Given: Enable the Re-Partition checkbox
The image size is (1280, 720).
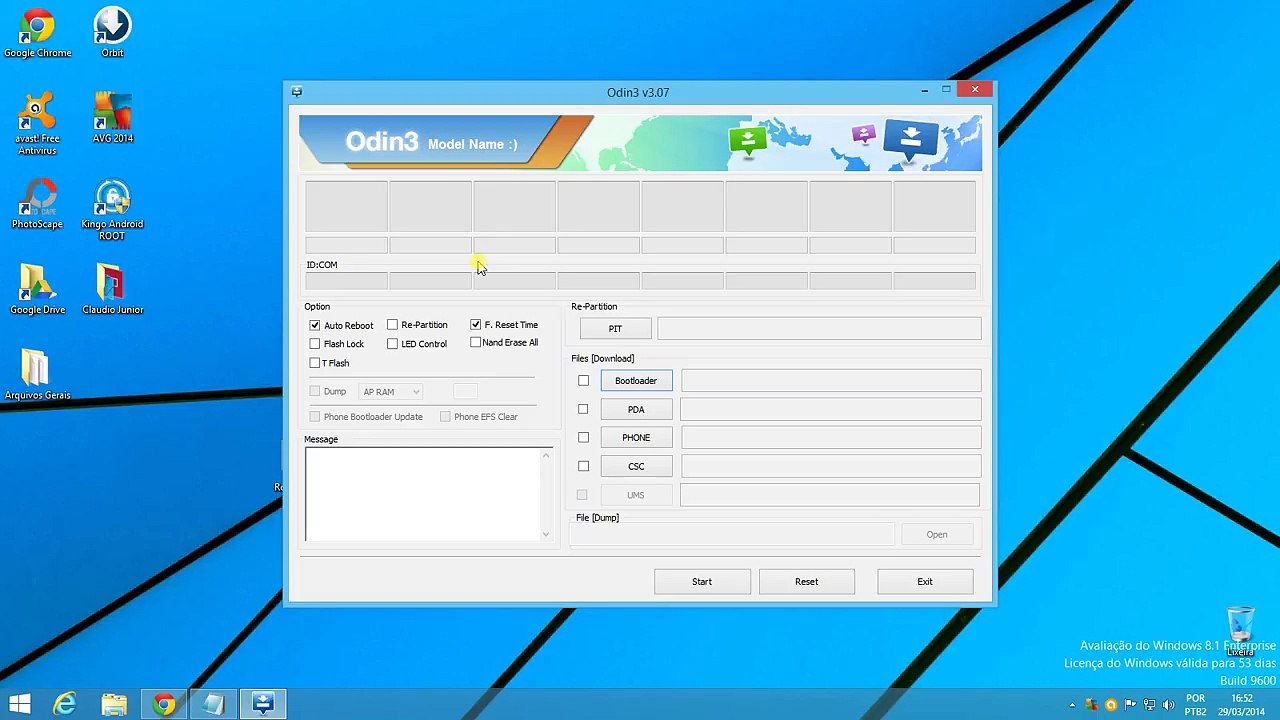Looking at the screenshot, I should coord(392,325).
